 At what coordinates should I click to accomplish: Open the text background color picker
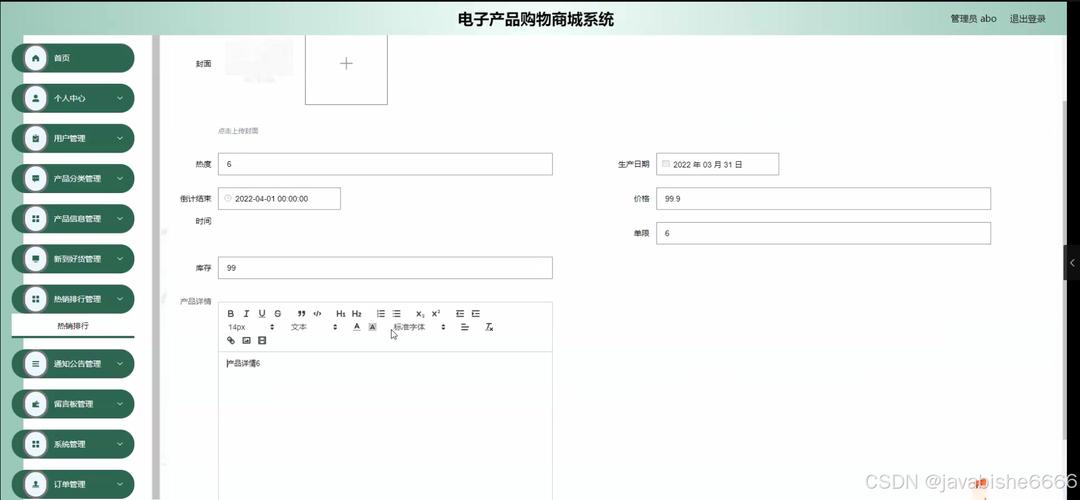pyautogui.click(x=373, y=327)
